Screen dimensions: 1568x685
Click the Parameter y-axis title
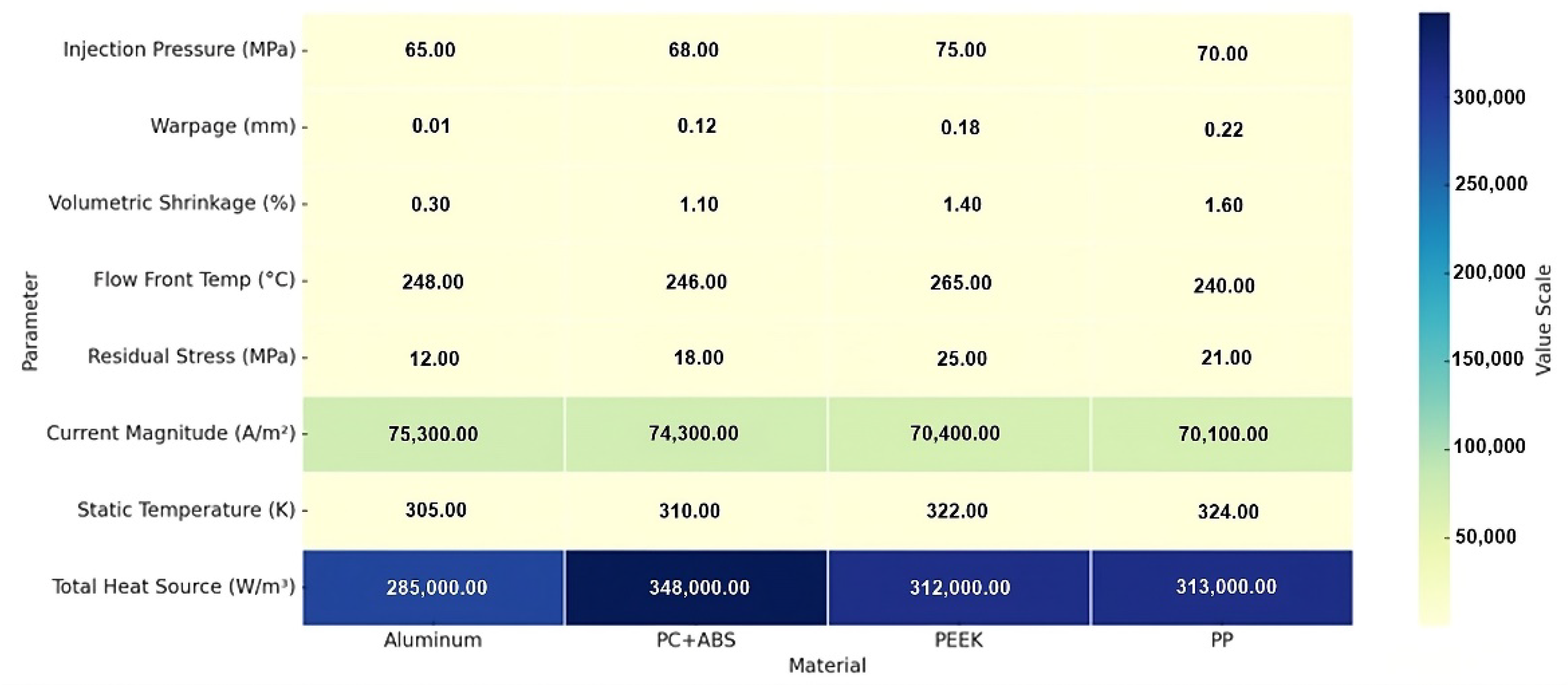pyautogui.click(x=30, y=321)
